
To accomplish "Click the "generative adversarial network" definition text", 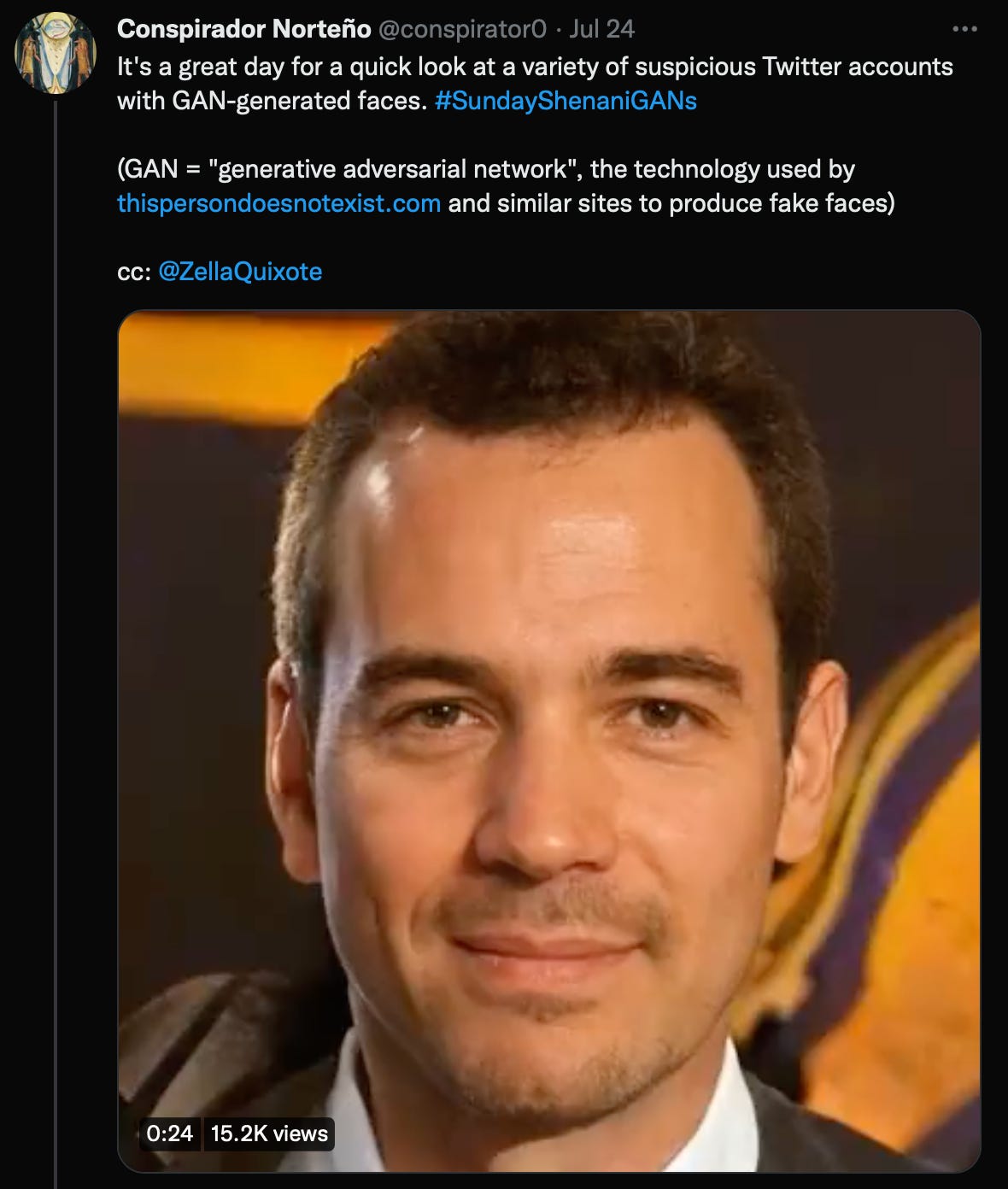I will coord(394,169).
